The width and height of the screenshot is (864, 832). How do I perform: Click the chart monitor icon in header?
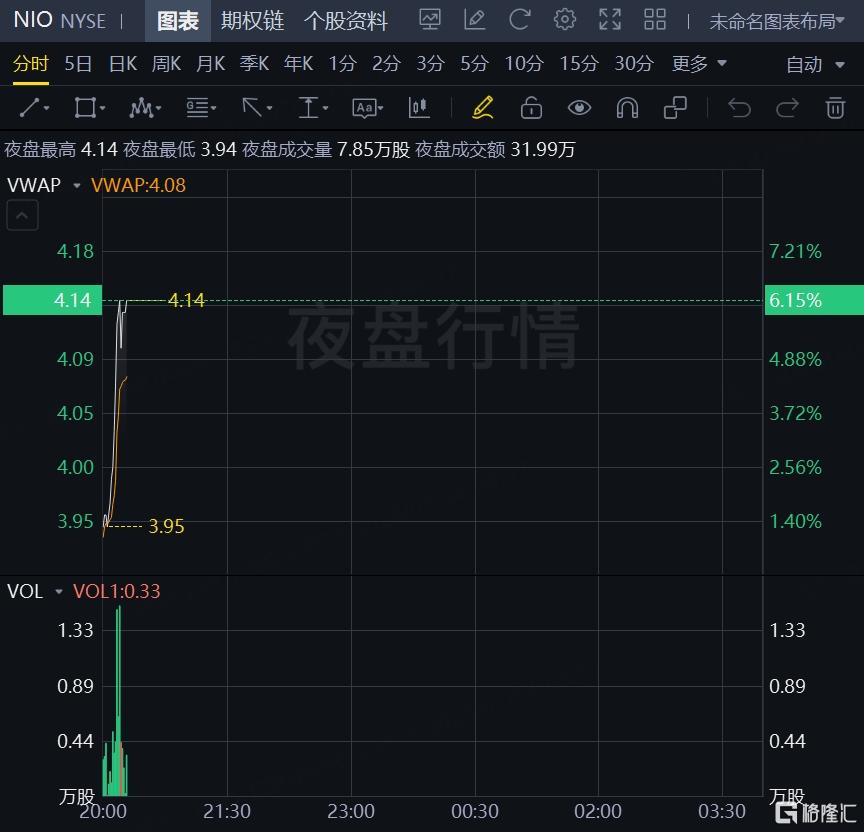[x=429, y=20]
